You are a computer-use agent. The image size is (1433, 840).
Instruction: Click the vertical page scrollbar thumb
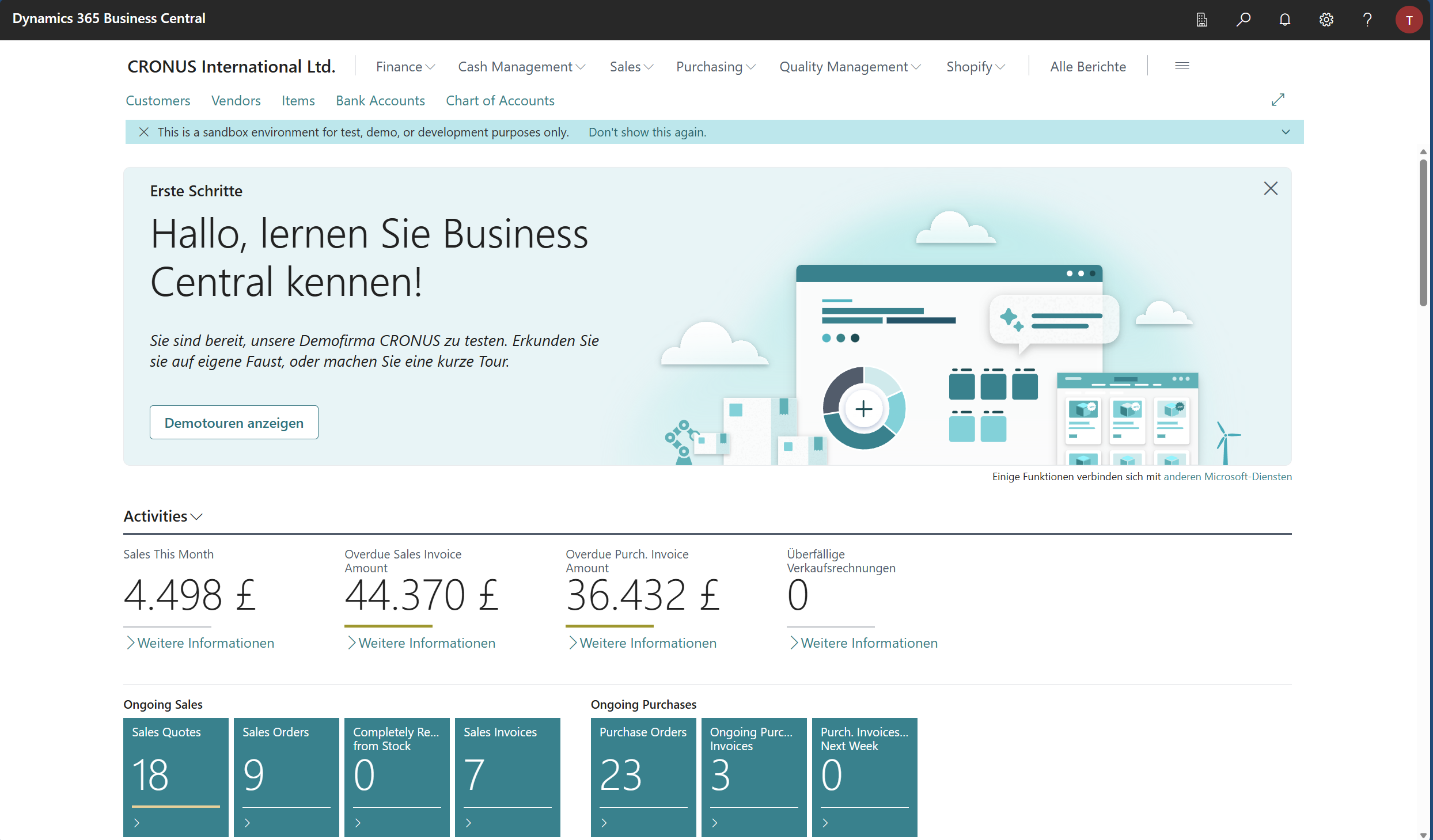pyautogui.click(x=1423, y=230)
